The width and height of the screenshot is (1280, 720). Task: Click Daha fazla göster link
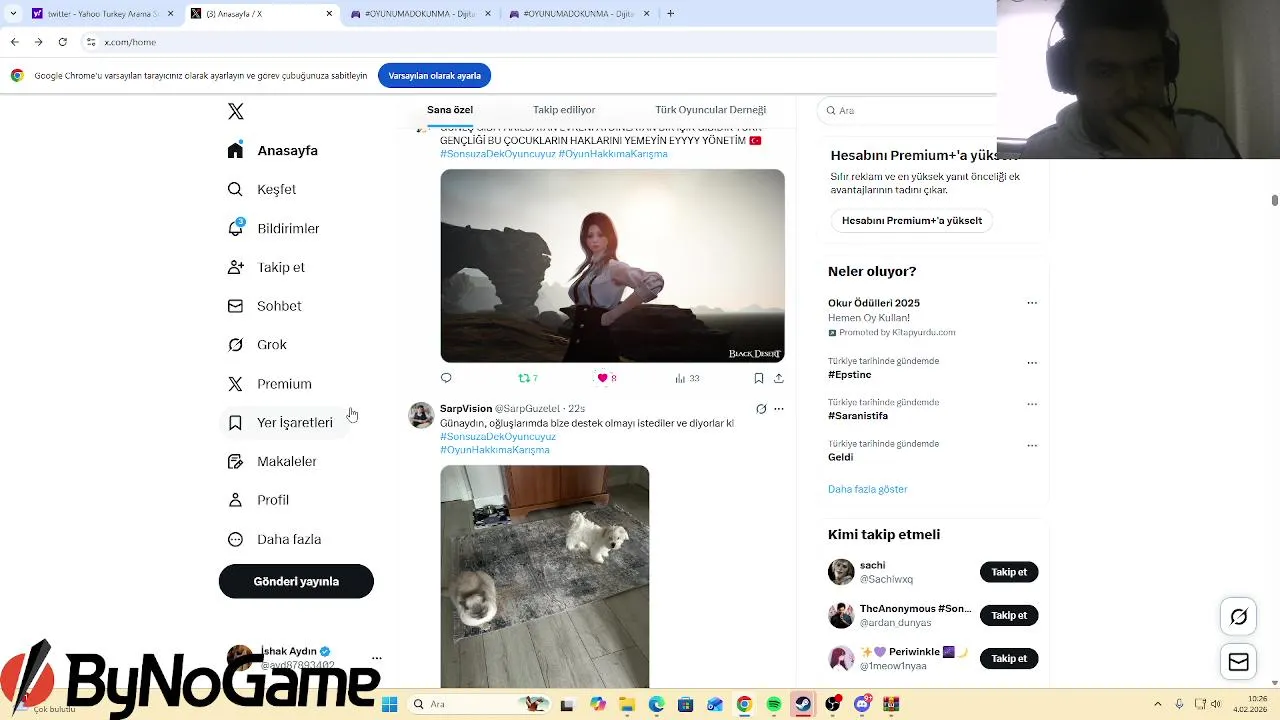868,489
